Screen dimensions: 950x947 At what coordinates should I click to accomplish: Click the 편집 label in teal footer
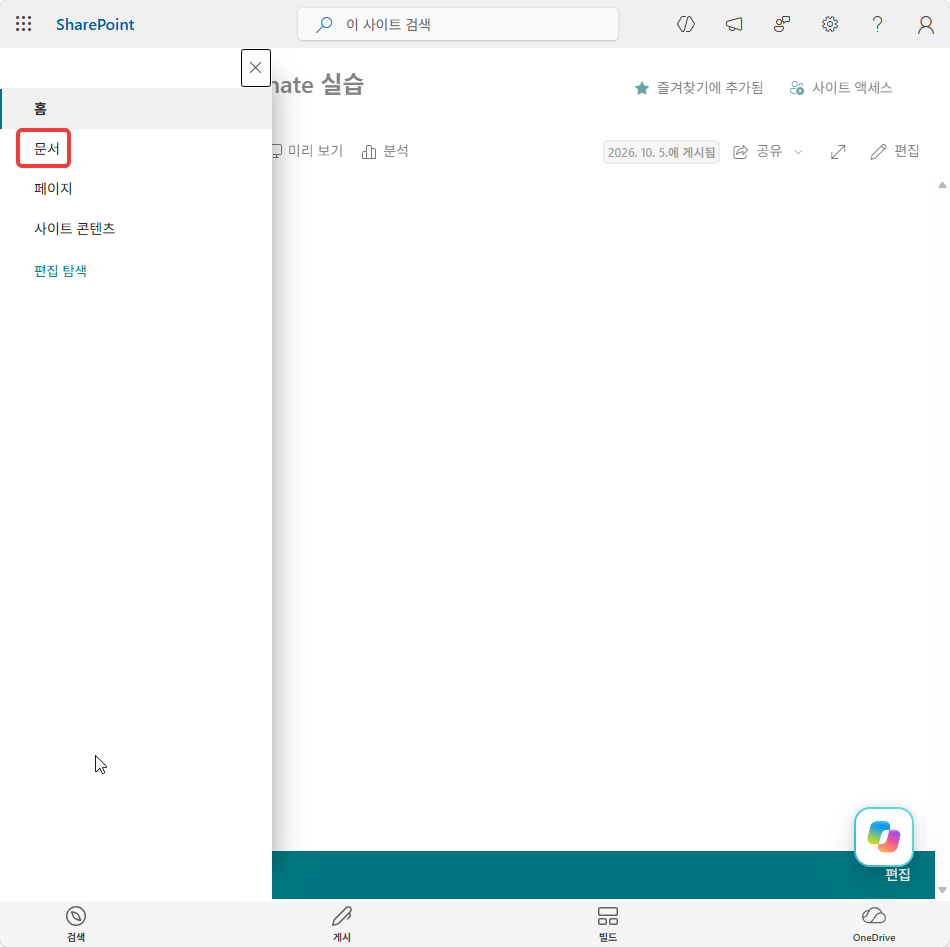click(x=897, y=874)
